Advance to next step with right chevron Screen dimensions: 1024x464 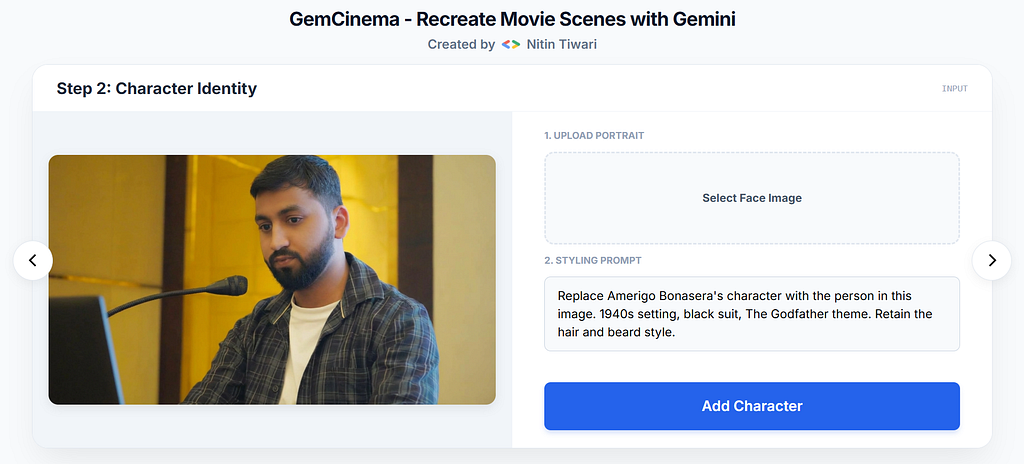991,260
